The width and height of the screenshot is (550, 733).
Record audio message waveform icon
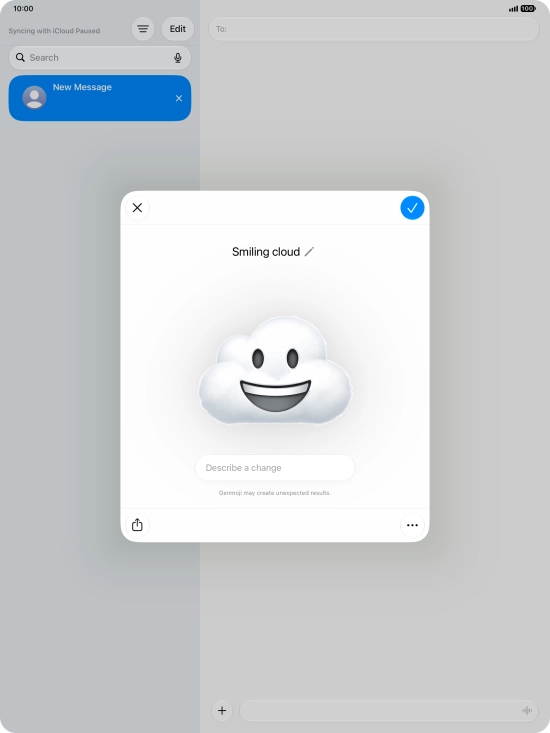[x=527, y=711]
